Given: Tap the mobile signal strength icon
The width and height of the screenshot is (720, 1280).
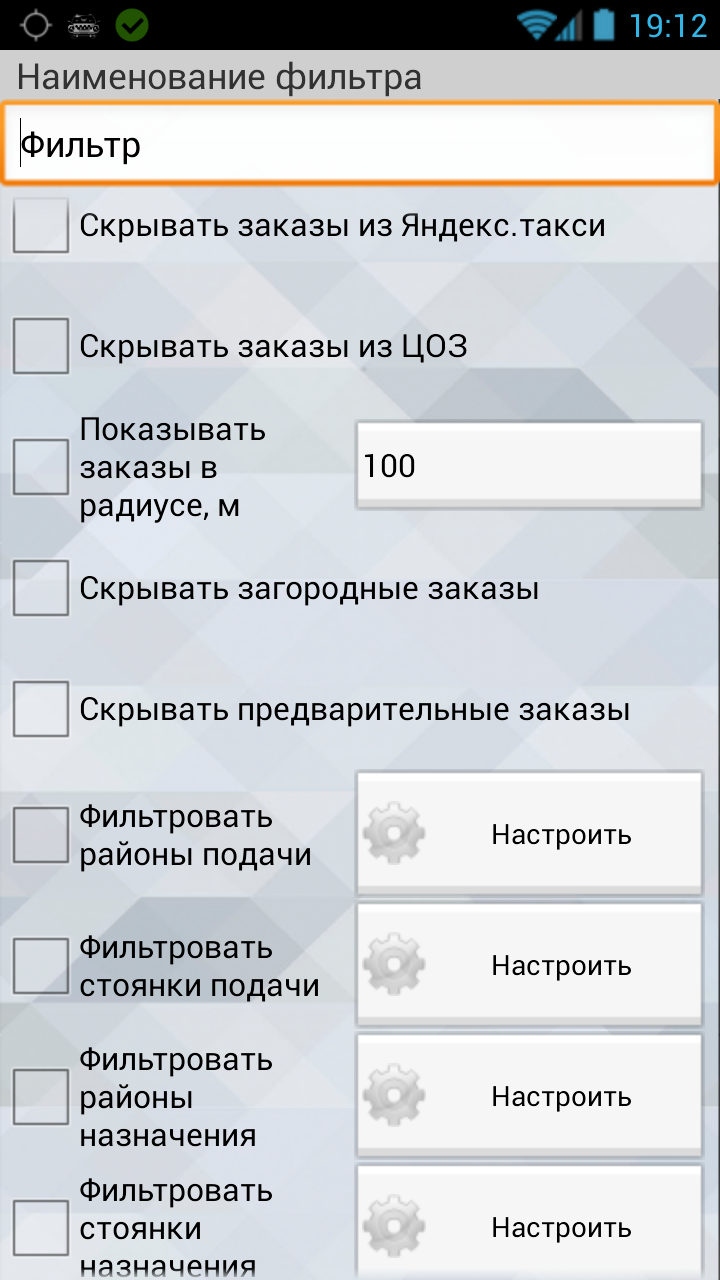Looking at the screenshot, I should pyautogui.click(x=569, y=25).
